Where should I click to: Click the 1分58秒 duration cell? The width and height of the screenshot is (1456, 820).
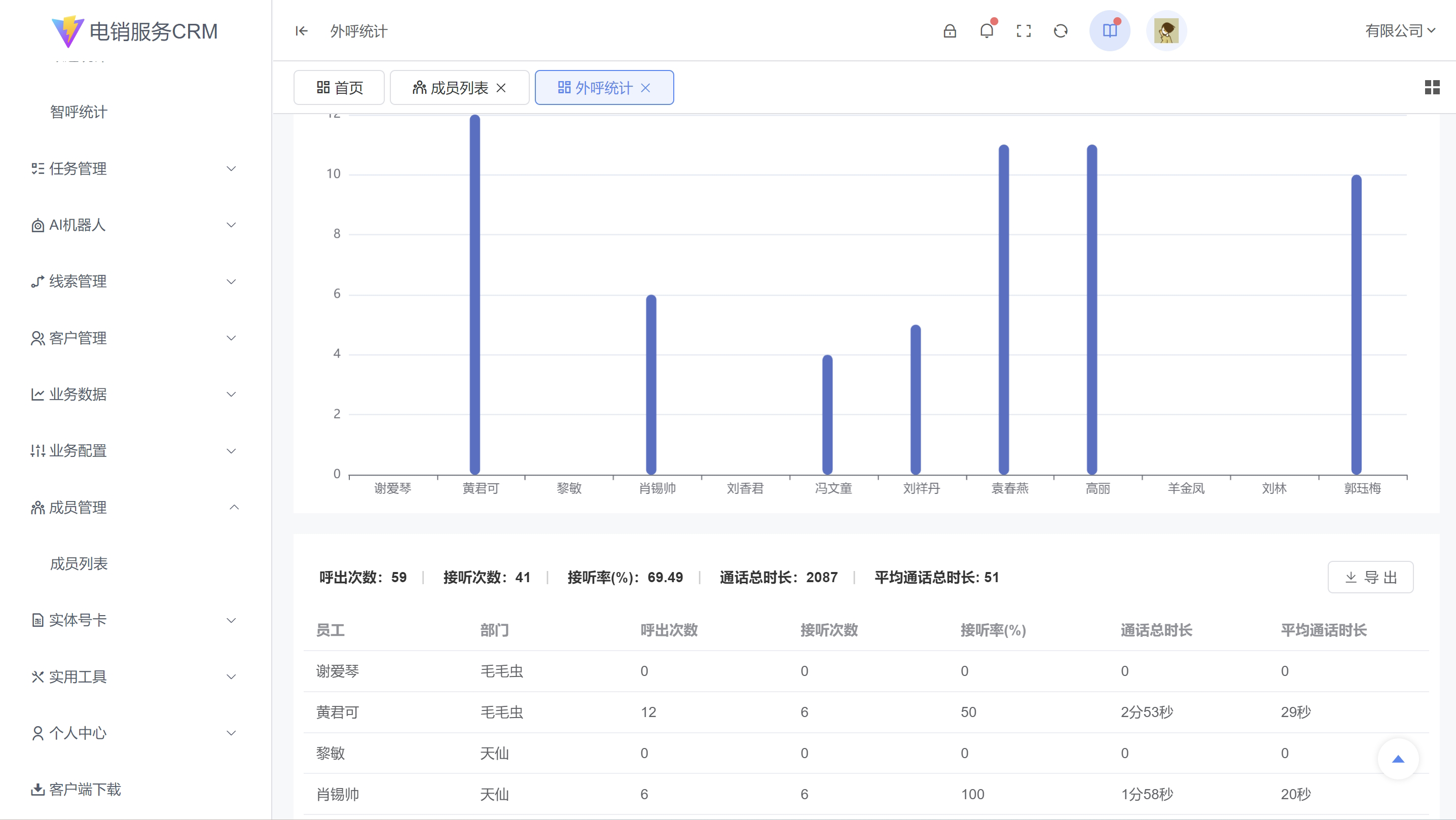point(1147,795)
